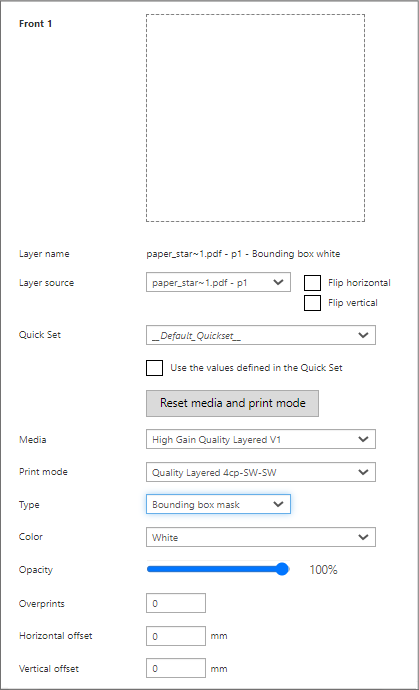Focus the Horizontal offset field
419x690 pixels.
(x=176, y=636)
